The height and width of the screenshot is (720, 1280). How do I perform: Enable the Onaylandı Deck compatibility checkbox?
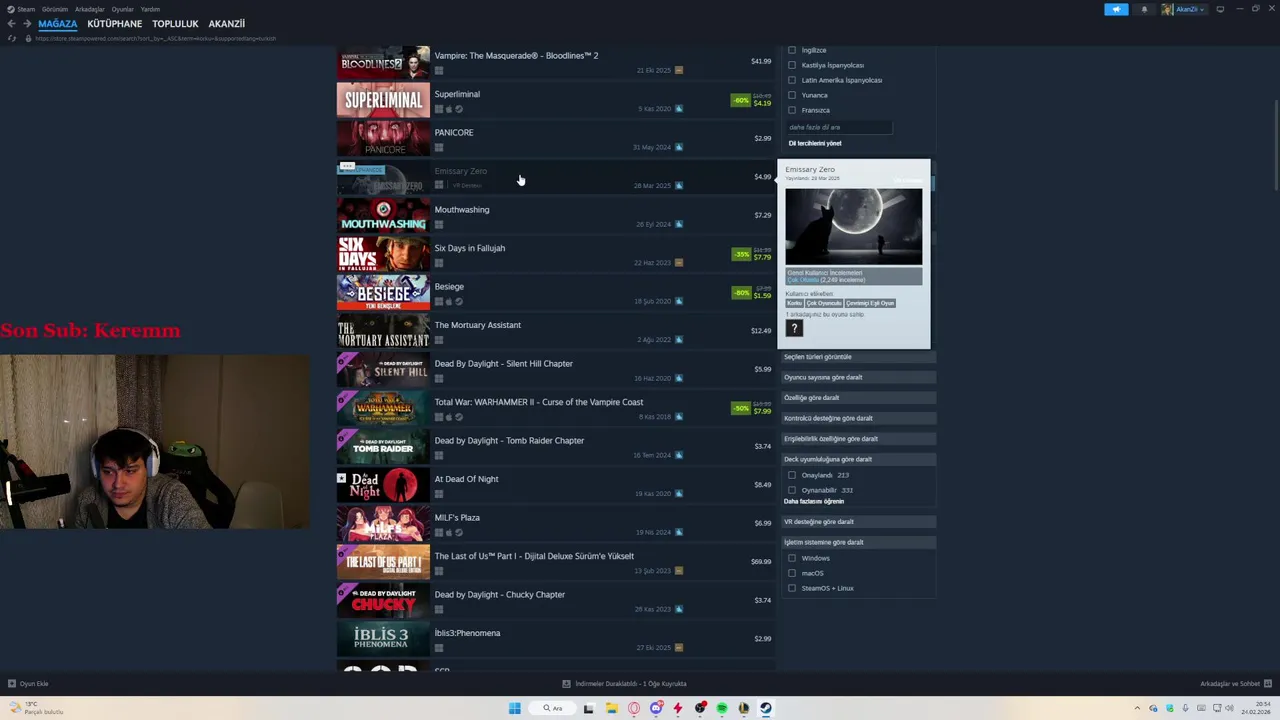pyautogui.click(x=792, y=475)
